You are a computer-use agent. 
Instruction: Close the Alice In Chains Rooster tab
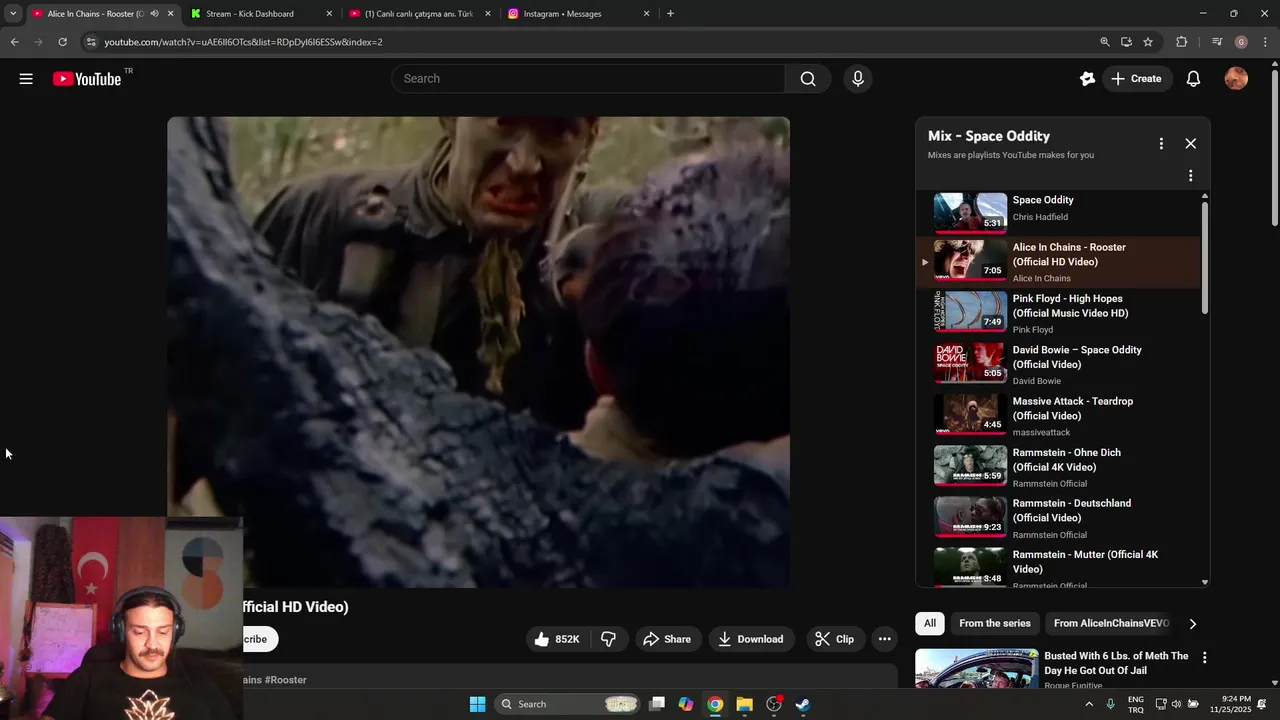point(171,14)
